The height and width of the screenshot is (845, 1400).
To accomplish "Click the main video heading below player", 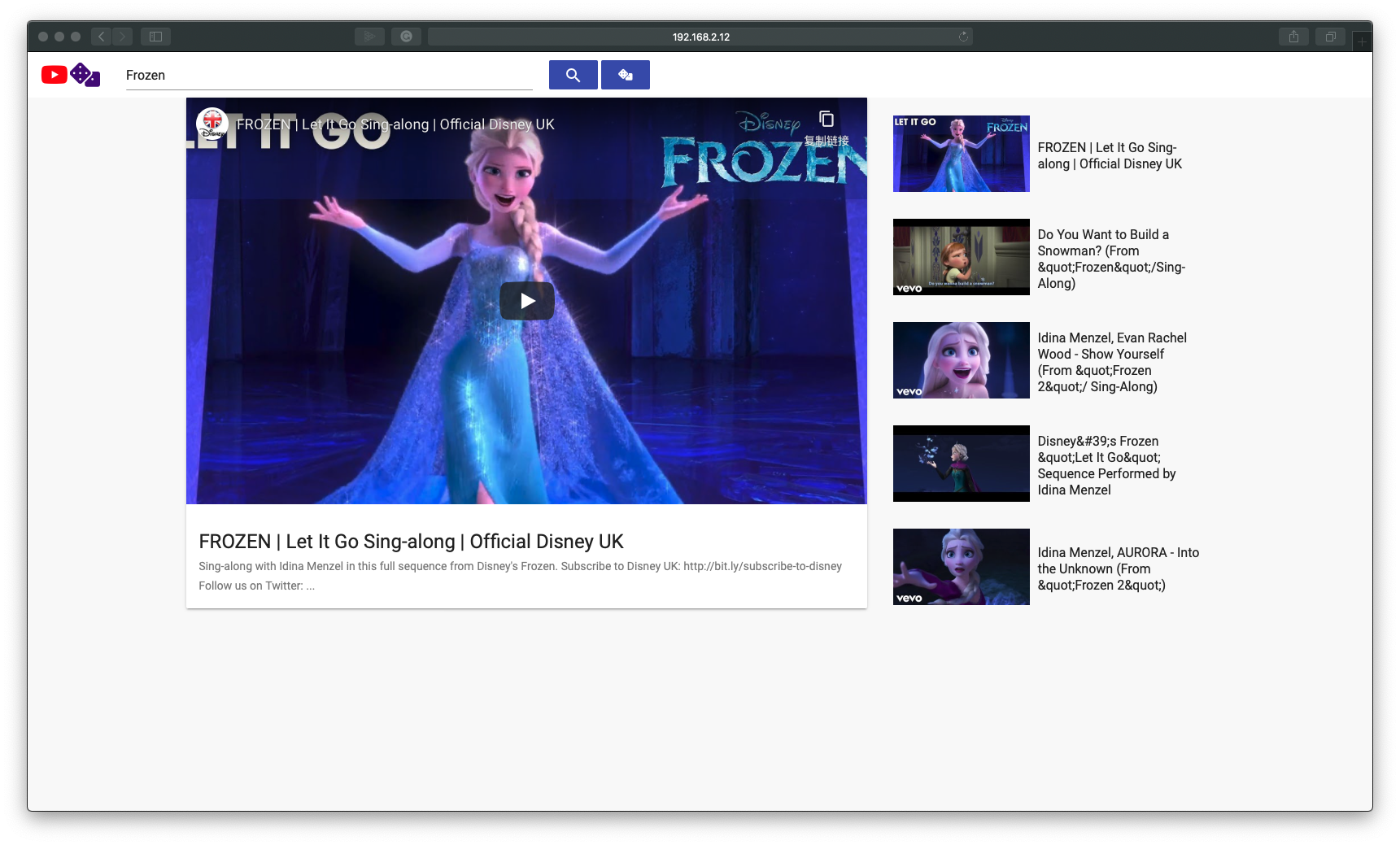I will (x=411, y=542).
